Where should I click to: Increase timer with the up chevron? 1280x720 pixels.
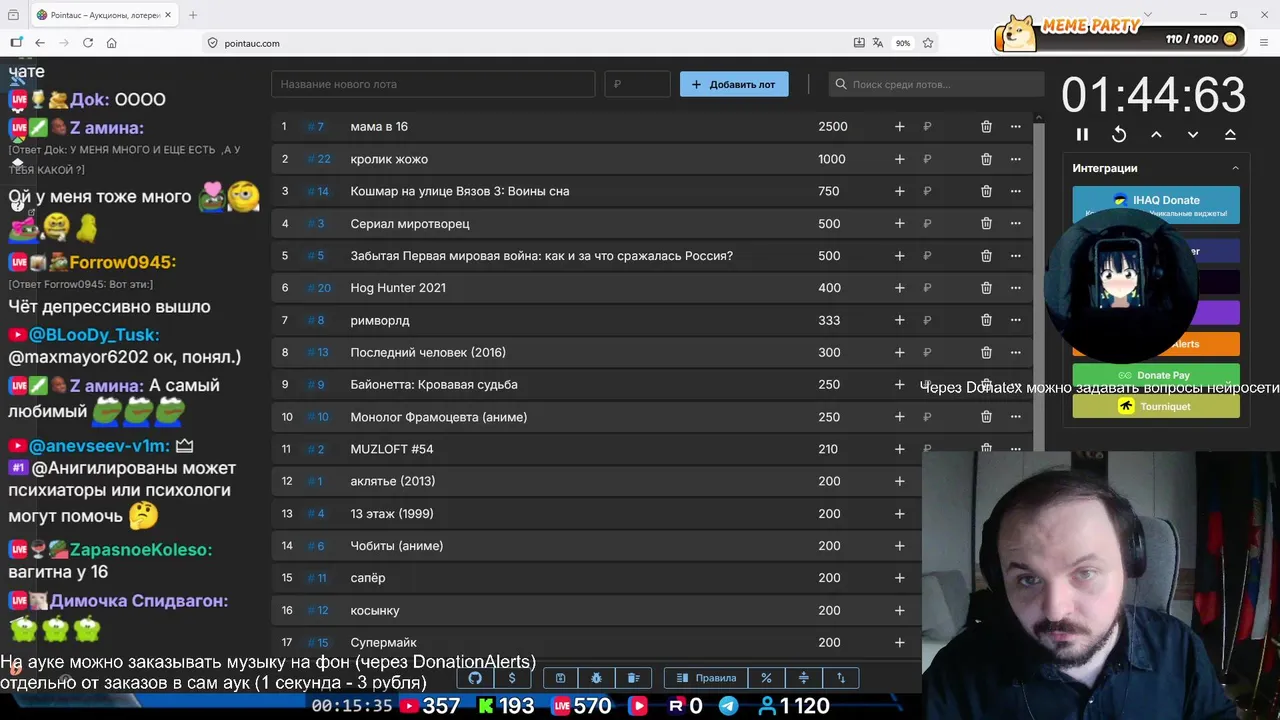pyautogui.click(x=1156, y=134)
